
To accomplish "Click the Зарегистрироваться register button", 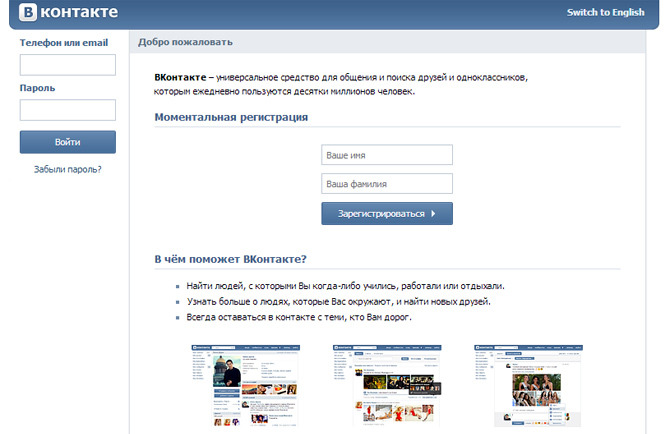I will point(387,214).
